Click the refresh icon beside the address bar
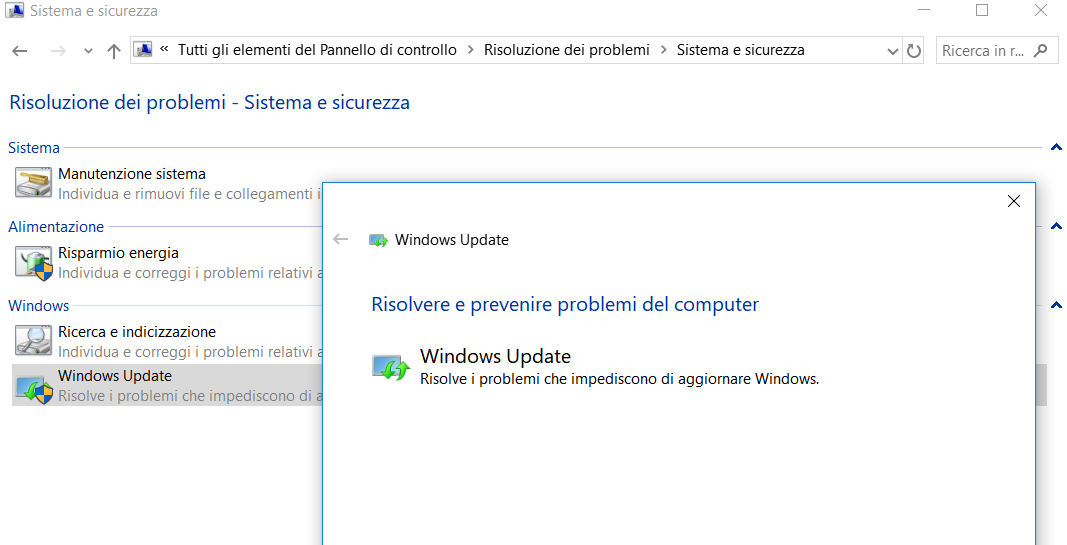 (914, 50)
